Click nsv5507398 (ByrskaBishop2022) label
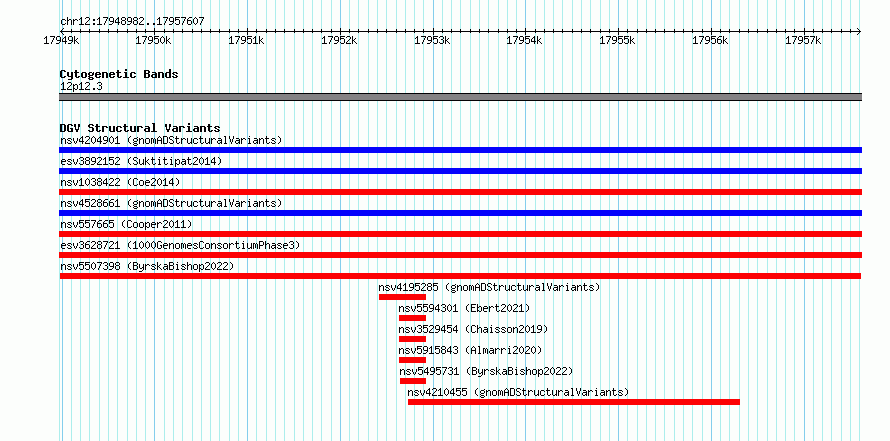 click(147, 266)
